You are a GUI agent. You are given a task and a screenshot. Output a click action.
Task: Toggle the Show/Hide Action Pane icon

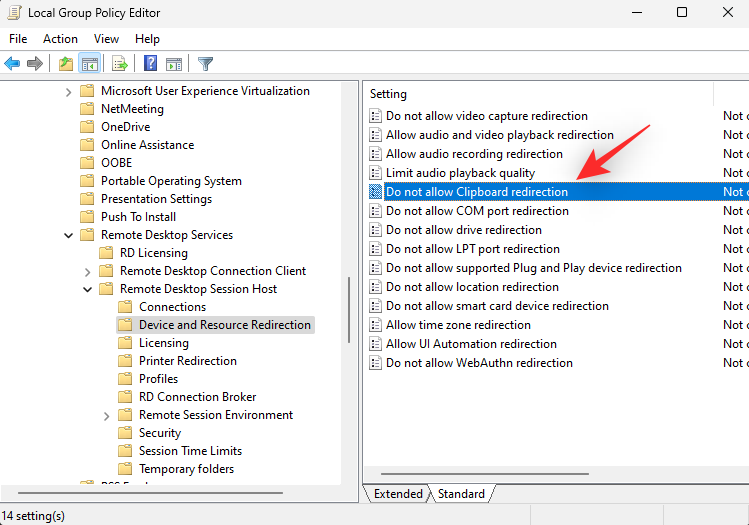(174, 64)
